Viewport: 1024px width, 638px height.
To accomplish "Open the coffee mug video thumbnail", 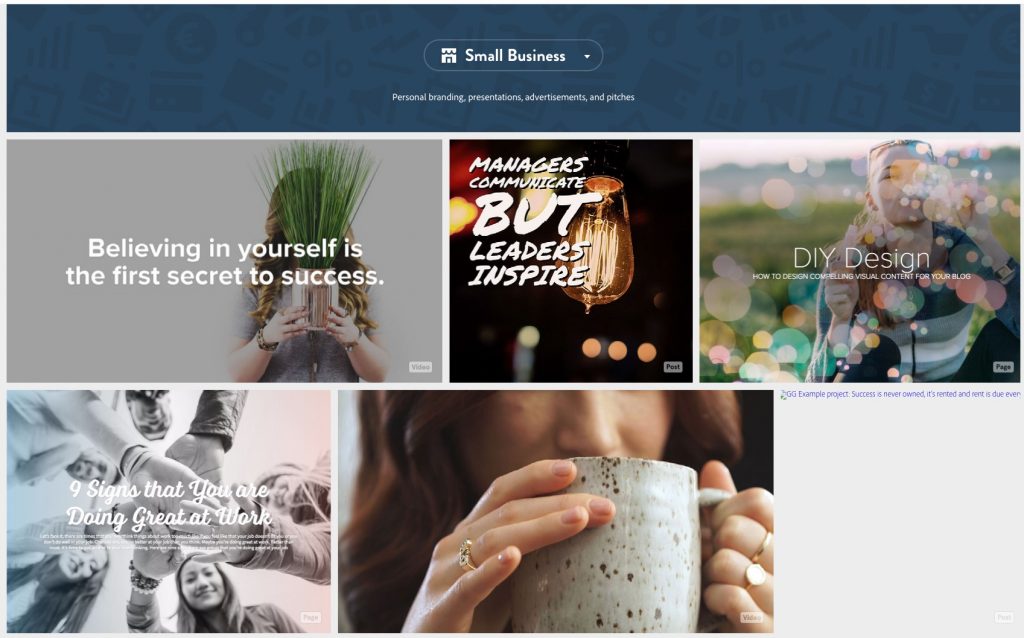I will pyautogui.click(x=556, y=511).
